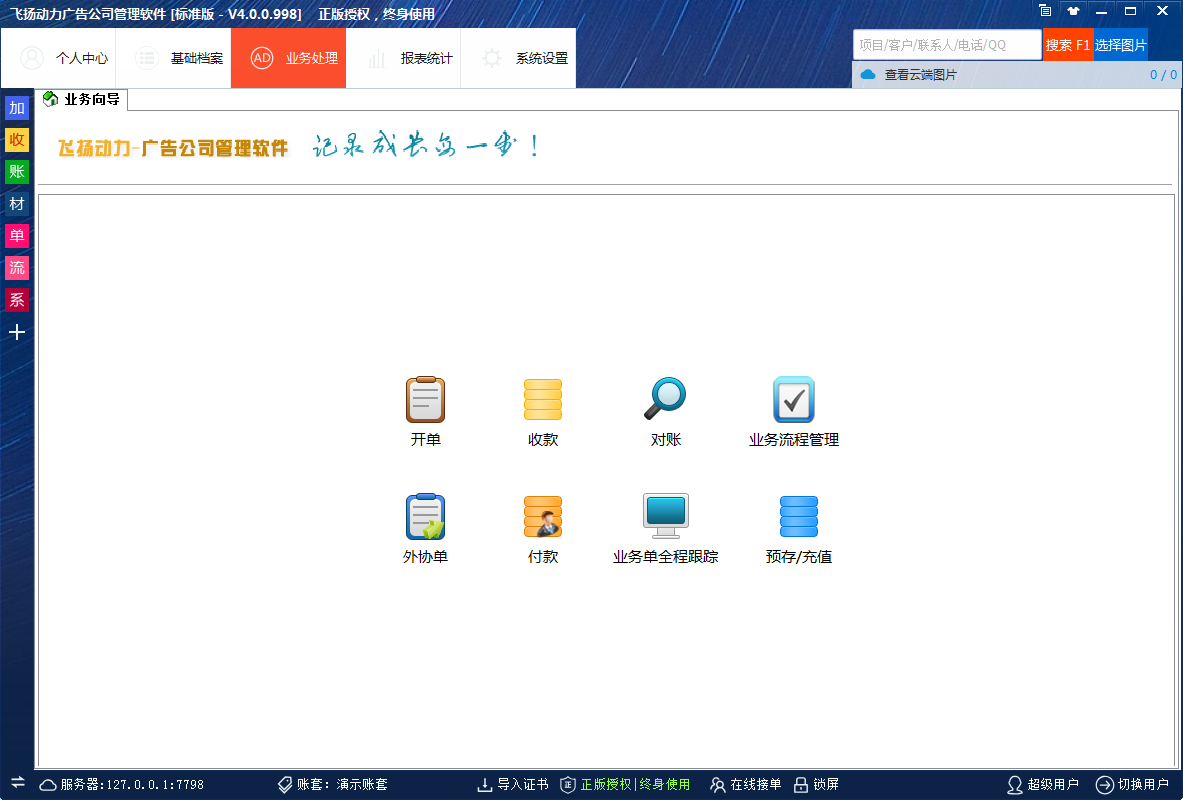Screen dimensions: 1183x800
Task: Open the 报表统计 menu
Action: pyautogui.click(x=410, y=58)
